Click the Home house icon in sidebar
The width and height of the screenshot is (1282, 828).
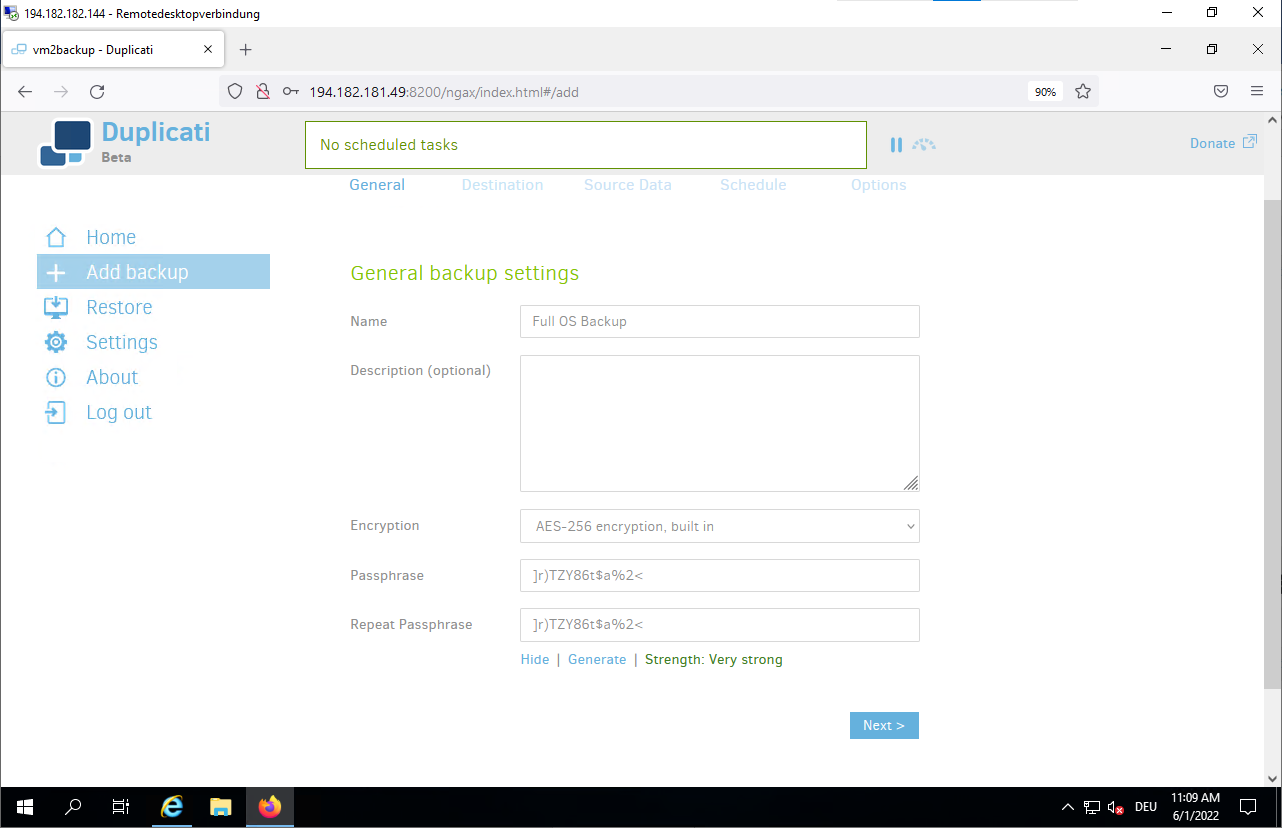56,237
